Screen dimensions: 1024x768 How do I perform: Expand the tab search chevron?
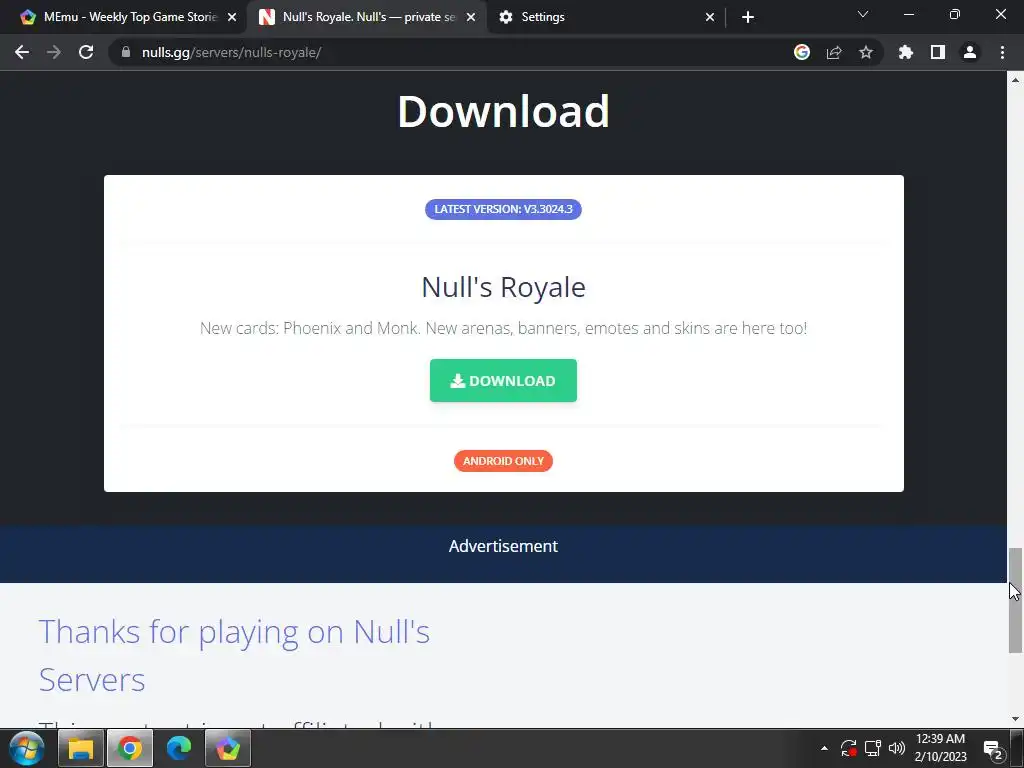point(863,14)
